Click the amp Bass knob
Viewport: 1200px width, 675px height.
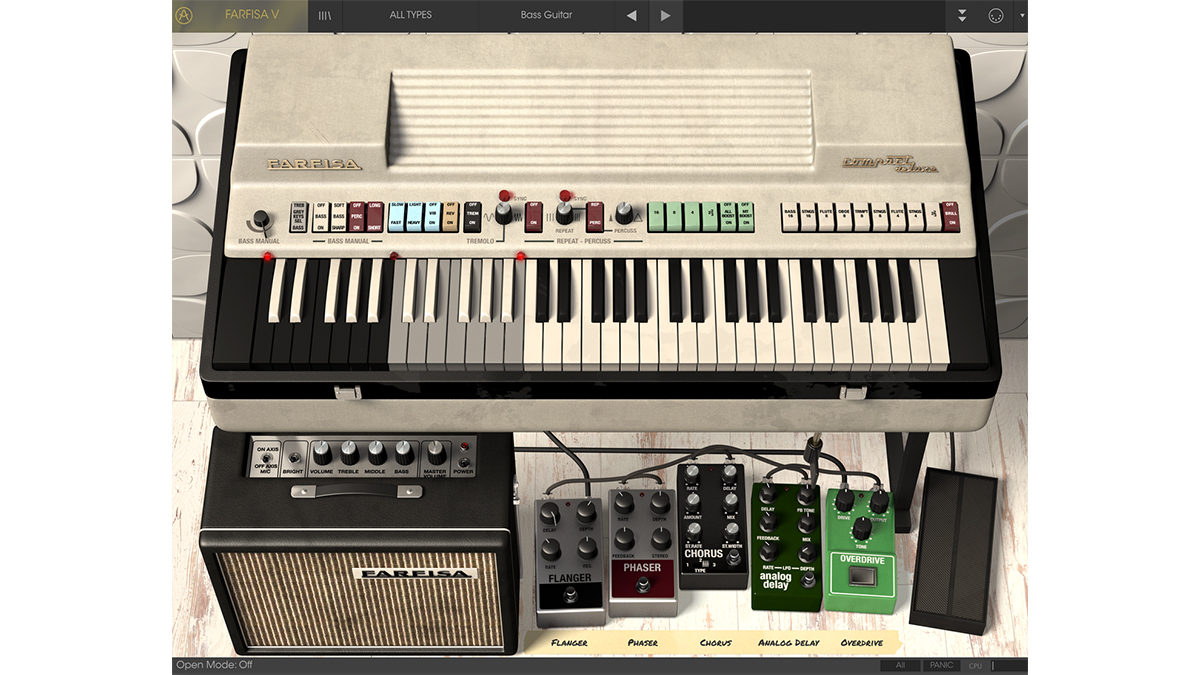point(404,452)
